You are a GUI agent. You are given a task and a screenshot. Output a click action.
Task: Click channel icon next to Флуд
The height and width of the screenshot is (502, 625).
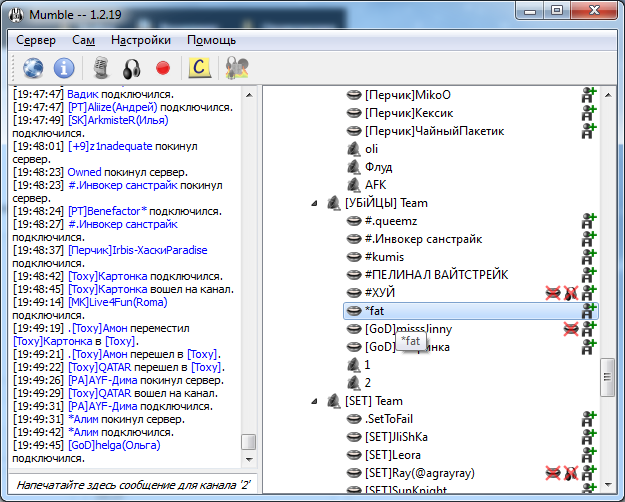(x=353, y=167)
